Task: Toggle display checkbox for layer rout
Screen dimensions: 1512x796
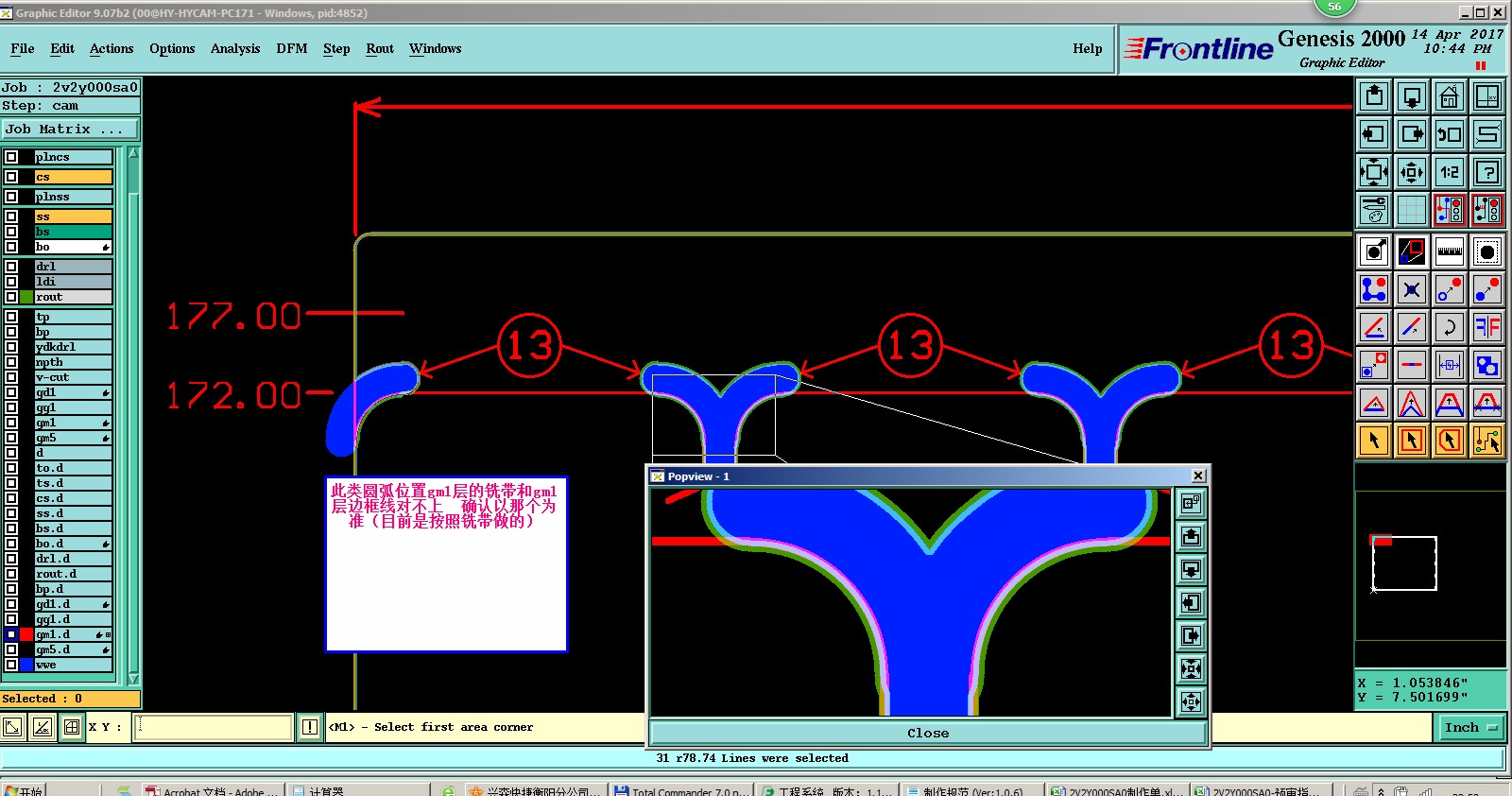Action: tap(11, 297)
